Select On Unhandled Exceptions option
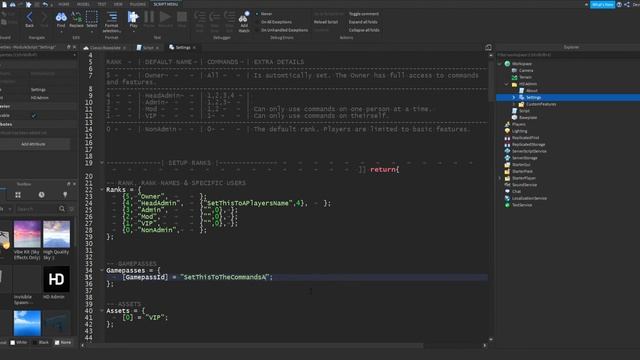The image size is (640, 360). 282,30
